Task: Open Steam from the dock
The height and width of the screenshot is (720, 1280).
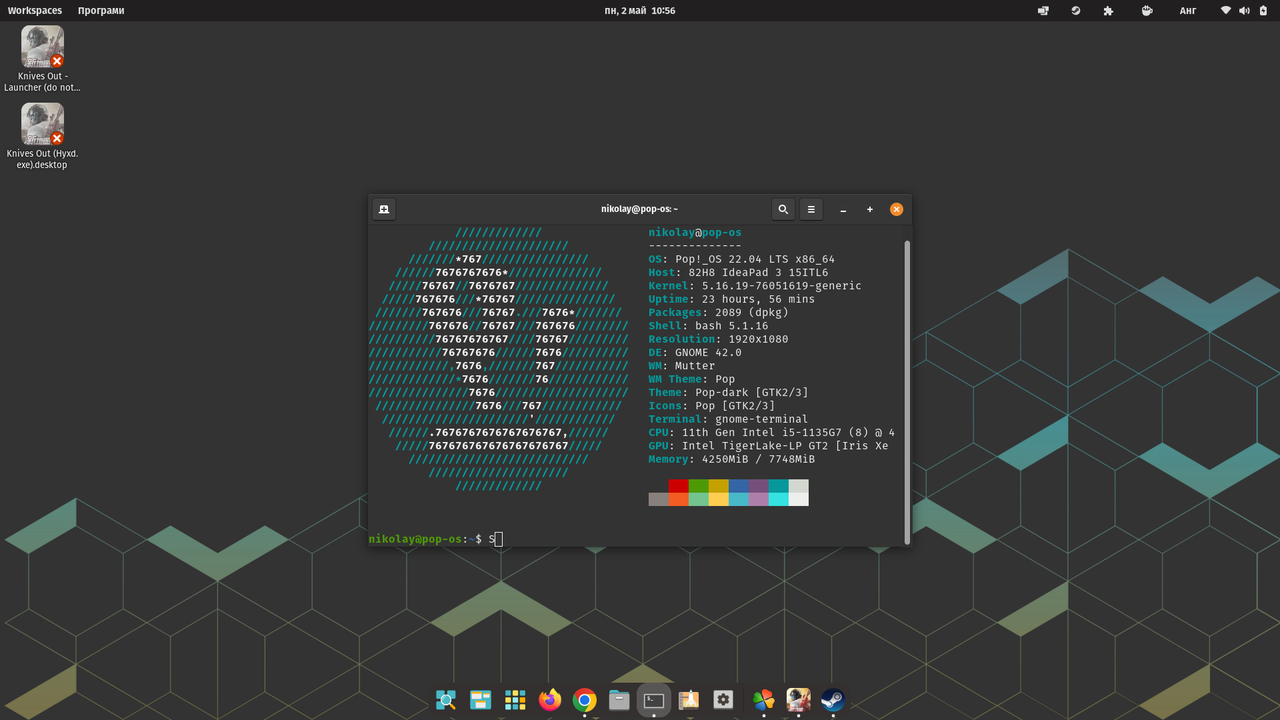Action: (832, 700)
